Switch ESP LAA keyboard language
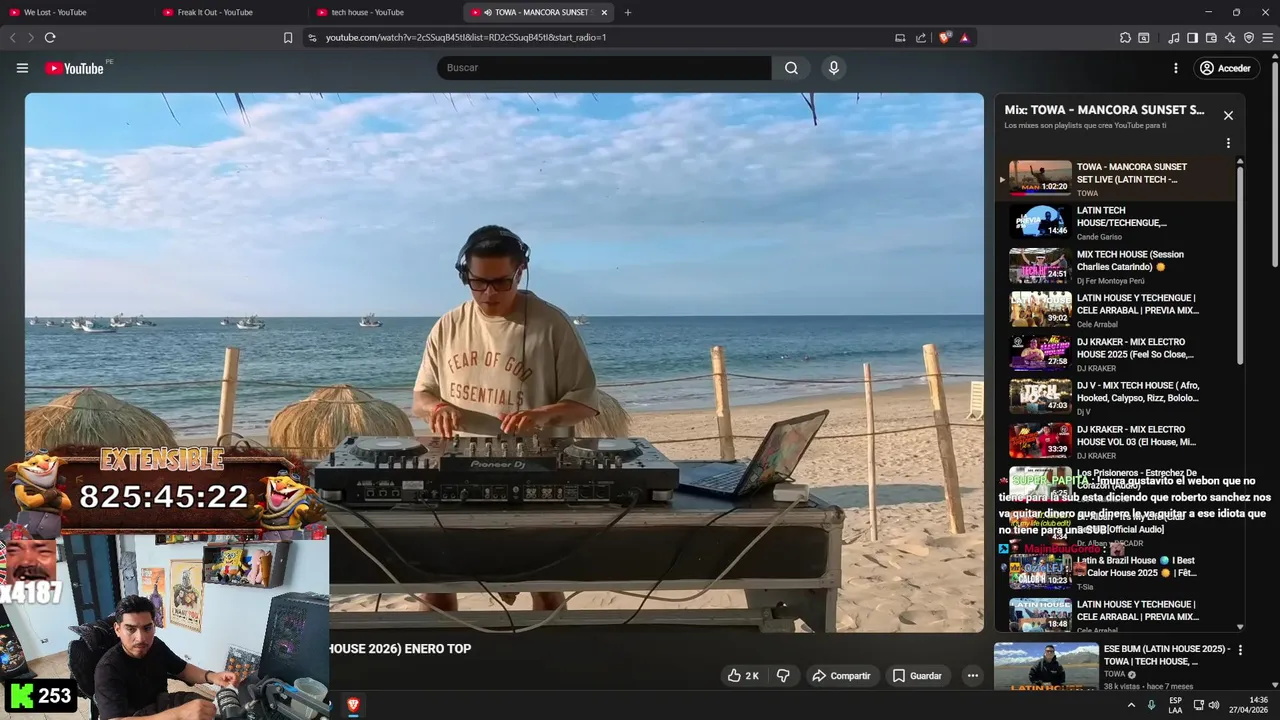1280x720 pixels. [x=1175, y=705]
